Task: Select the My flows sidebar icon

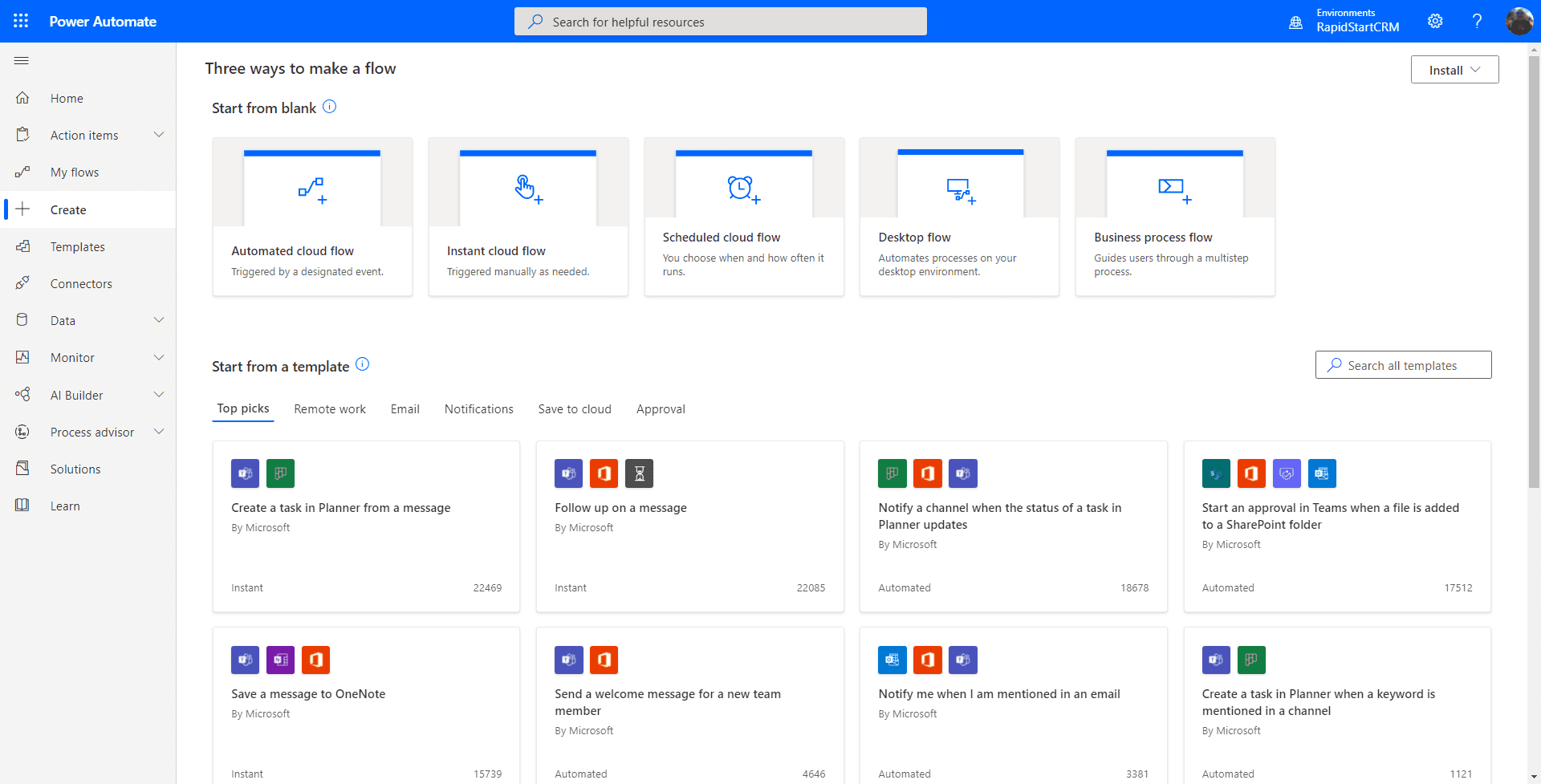Action: pos(24,171)
